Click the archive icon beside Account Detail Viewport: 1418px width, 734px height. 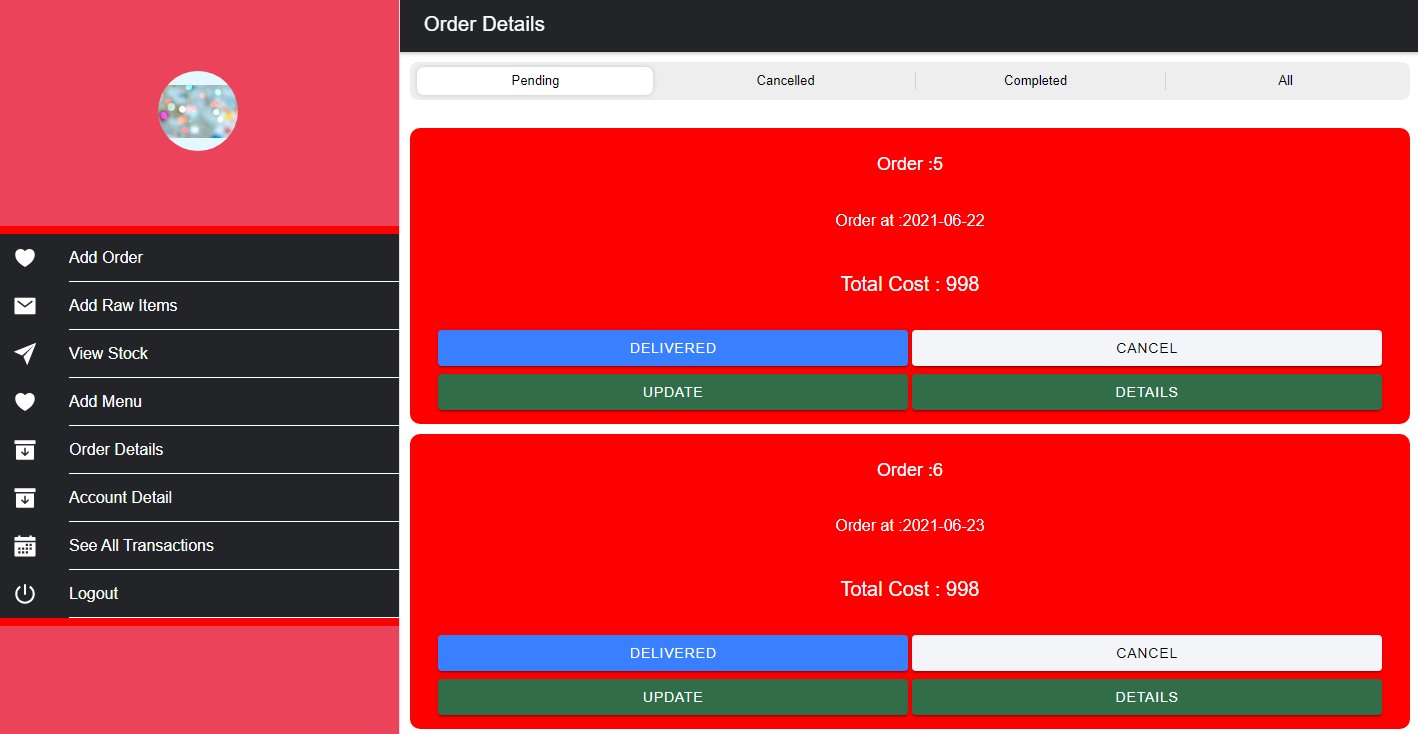[x=25, y=498]
